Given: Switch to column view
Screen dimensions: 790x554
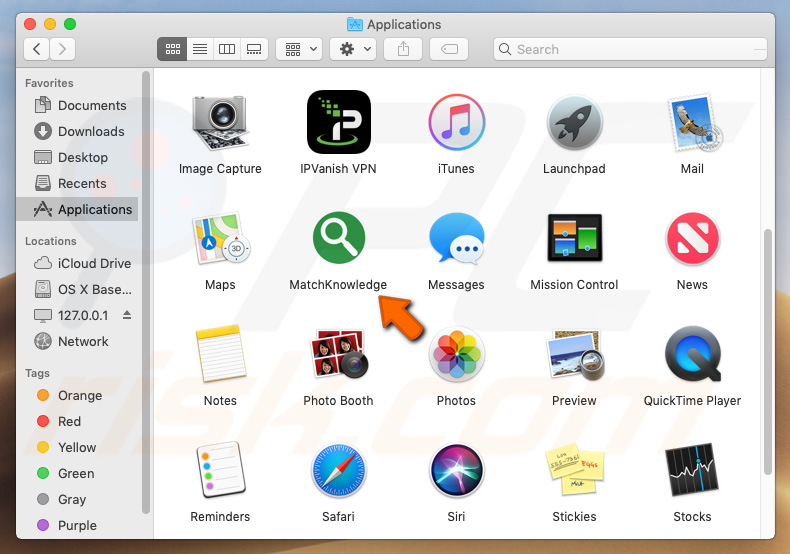Looking at the screenshot, I should tap(227, 49).
